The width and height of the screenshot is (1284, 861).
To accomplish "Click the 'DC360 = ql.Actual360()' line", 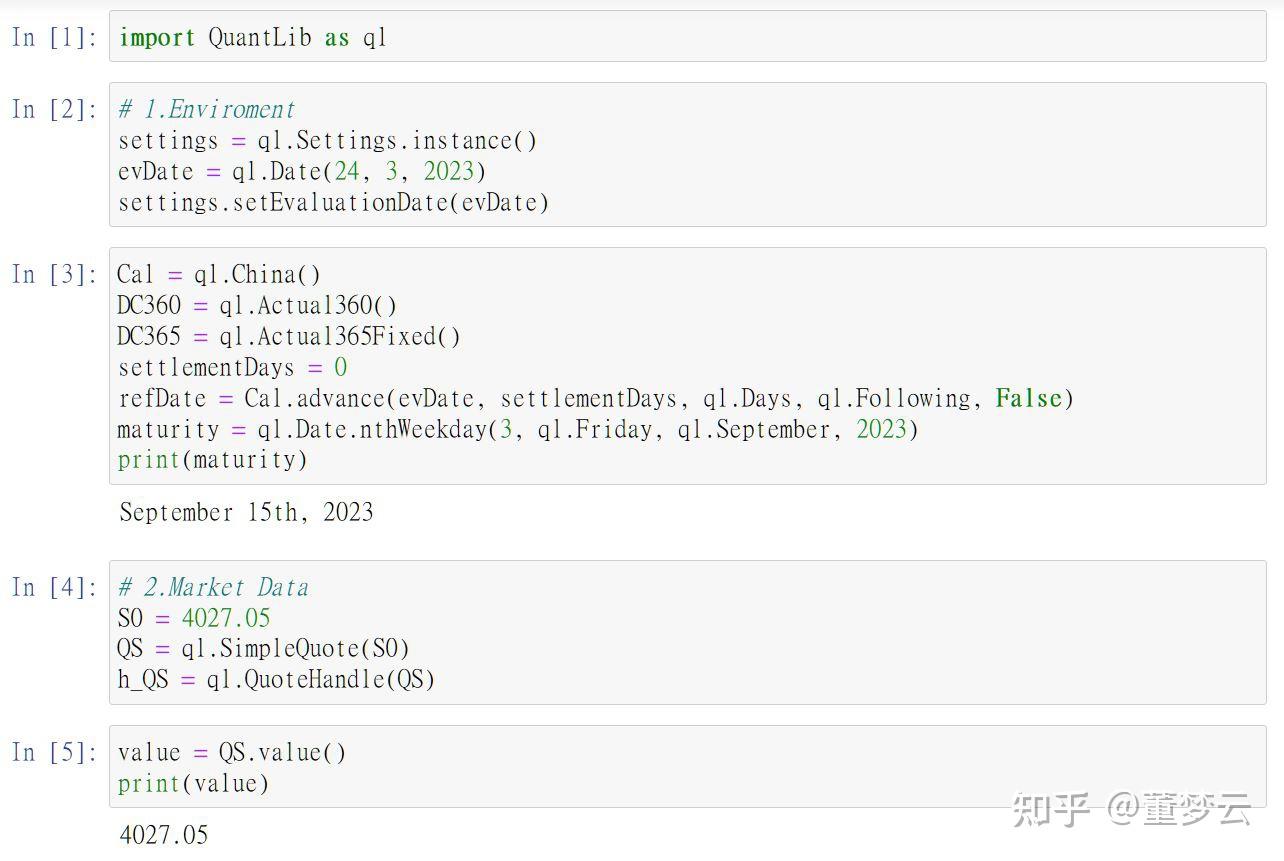I will [x=257, y=305].
